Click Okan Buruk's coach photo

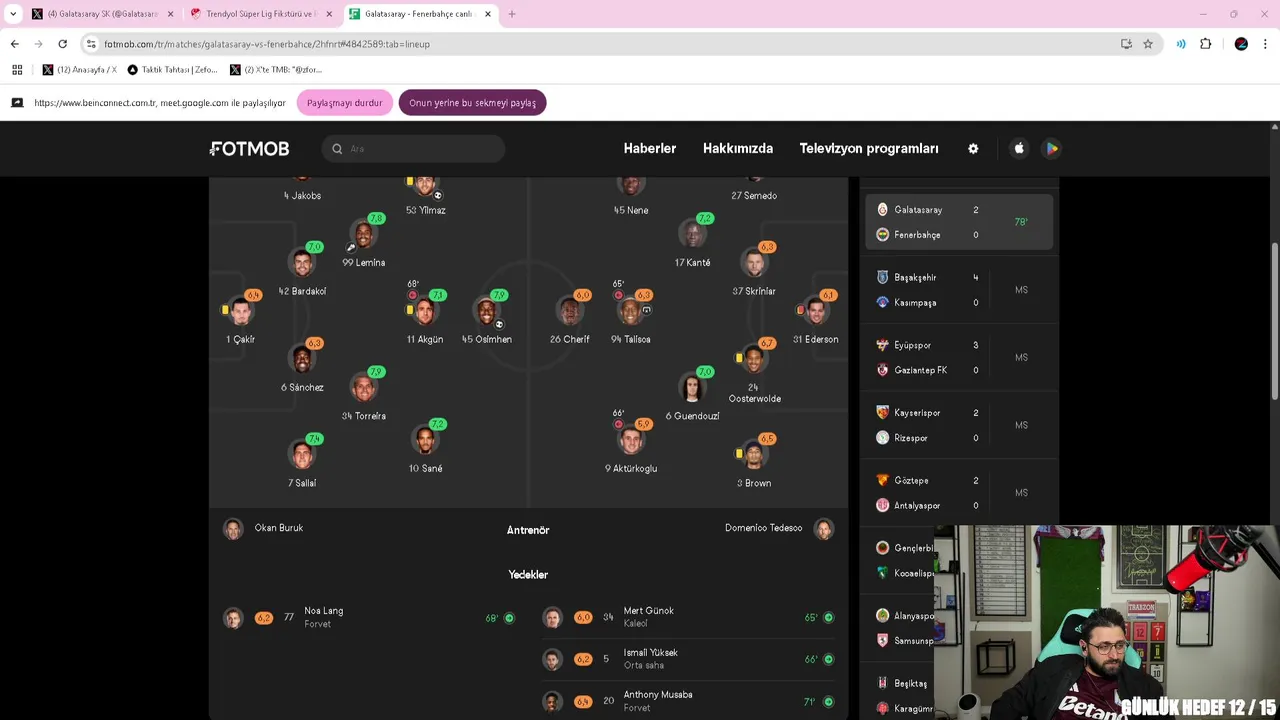[233, 529]
